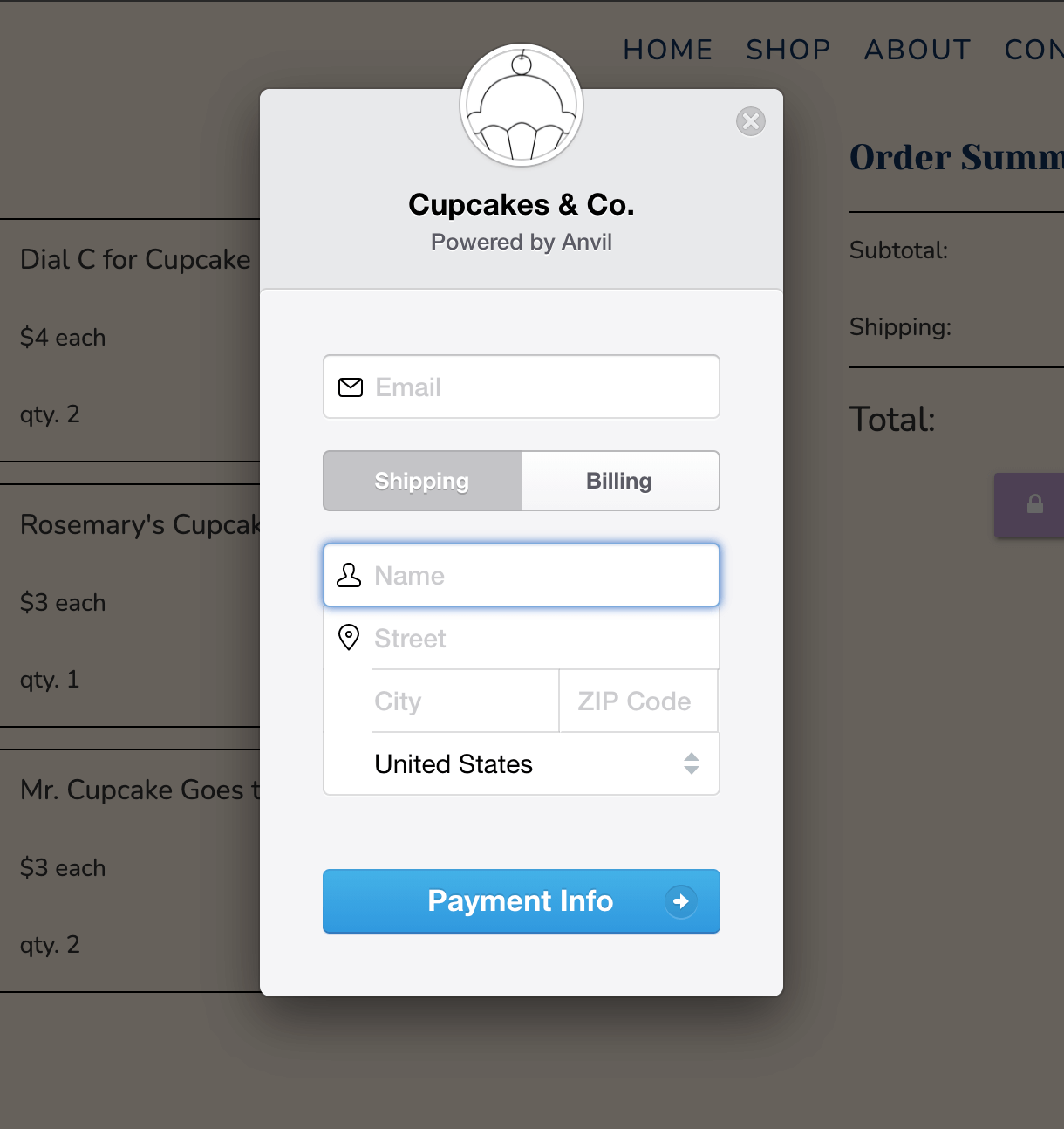Viewport: 1064px width, 1129px height.
Task: Switch to the Billing address tab
Action: [619, 481]
